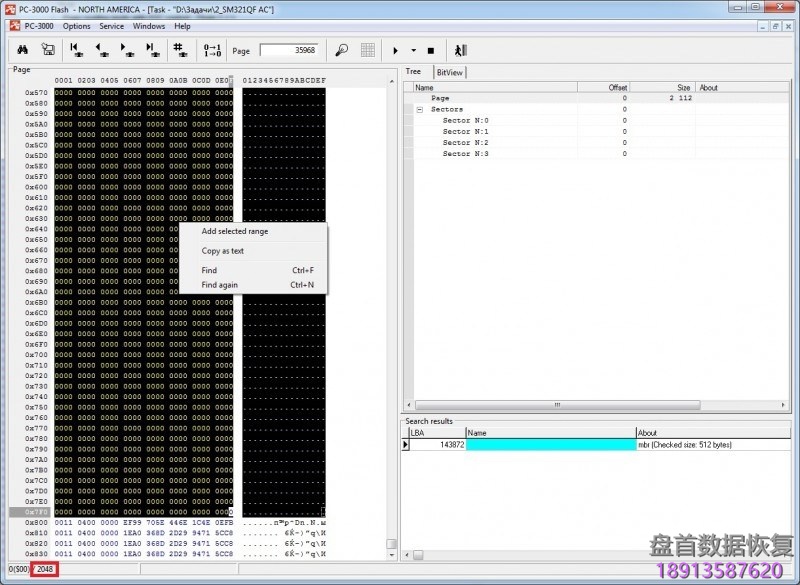Switch to the BitView tab

point(449,72)
